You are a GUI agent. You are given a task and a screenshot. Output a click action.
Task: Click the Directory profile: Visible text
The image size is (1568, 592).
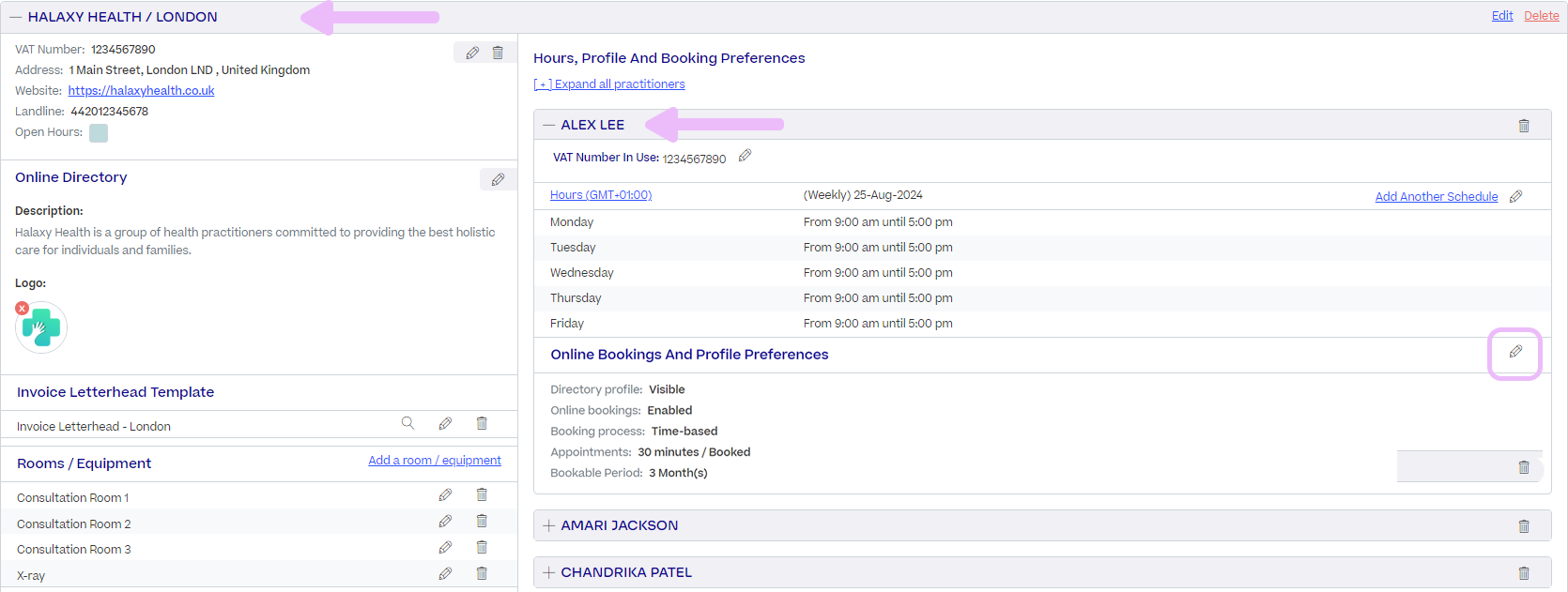(x=618, y=389)
